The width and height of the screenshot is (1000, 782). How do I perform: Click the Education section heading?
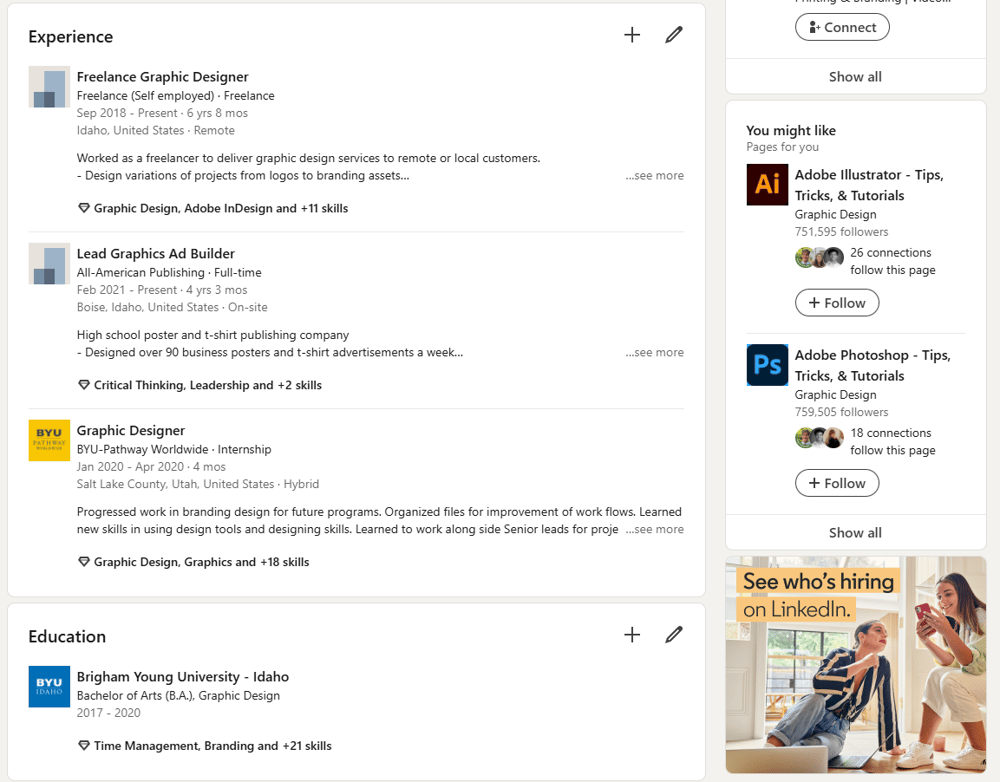[67, 637]
